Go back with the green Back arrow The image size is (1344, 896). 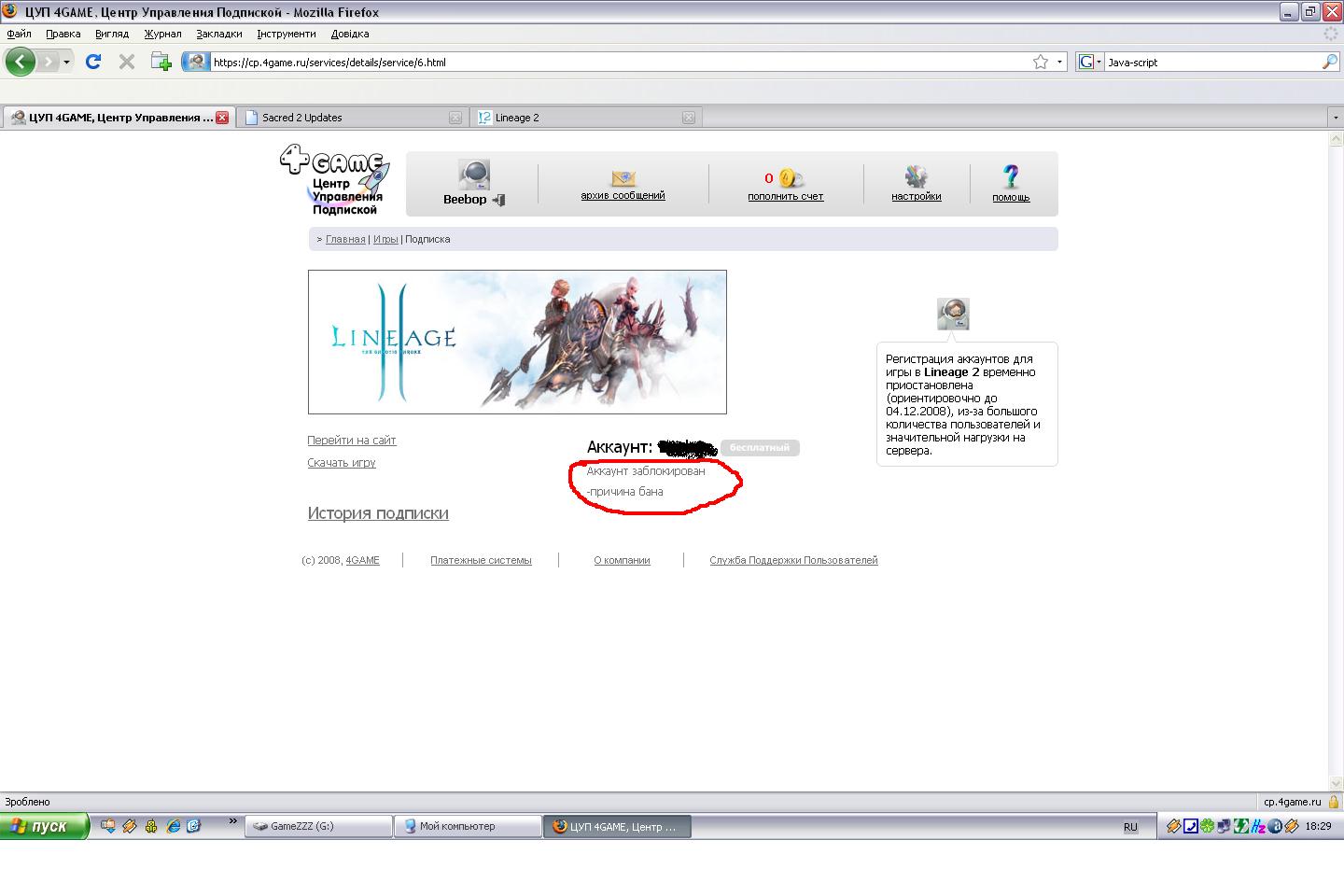21,63
